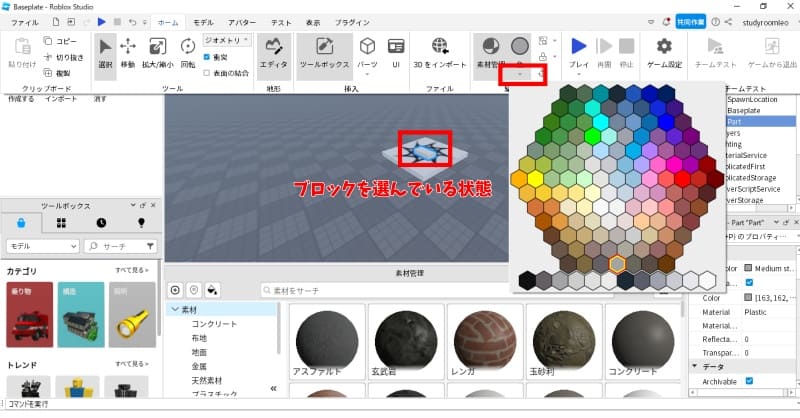Screen dimensions: 800x418
Task: Click ゲームから退出 exit icon
Action: click(772, 46)
